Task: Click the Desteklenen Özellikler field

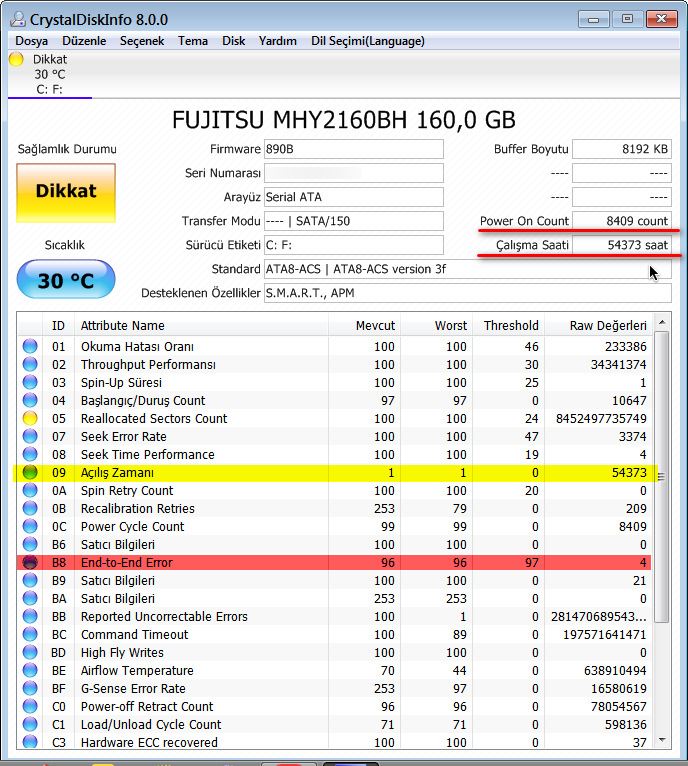Action: tap(468, 293)
